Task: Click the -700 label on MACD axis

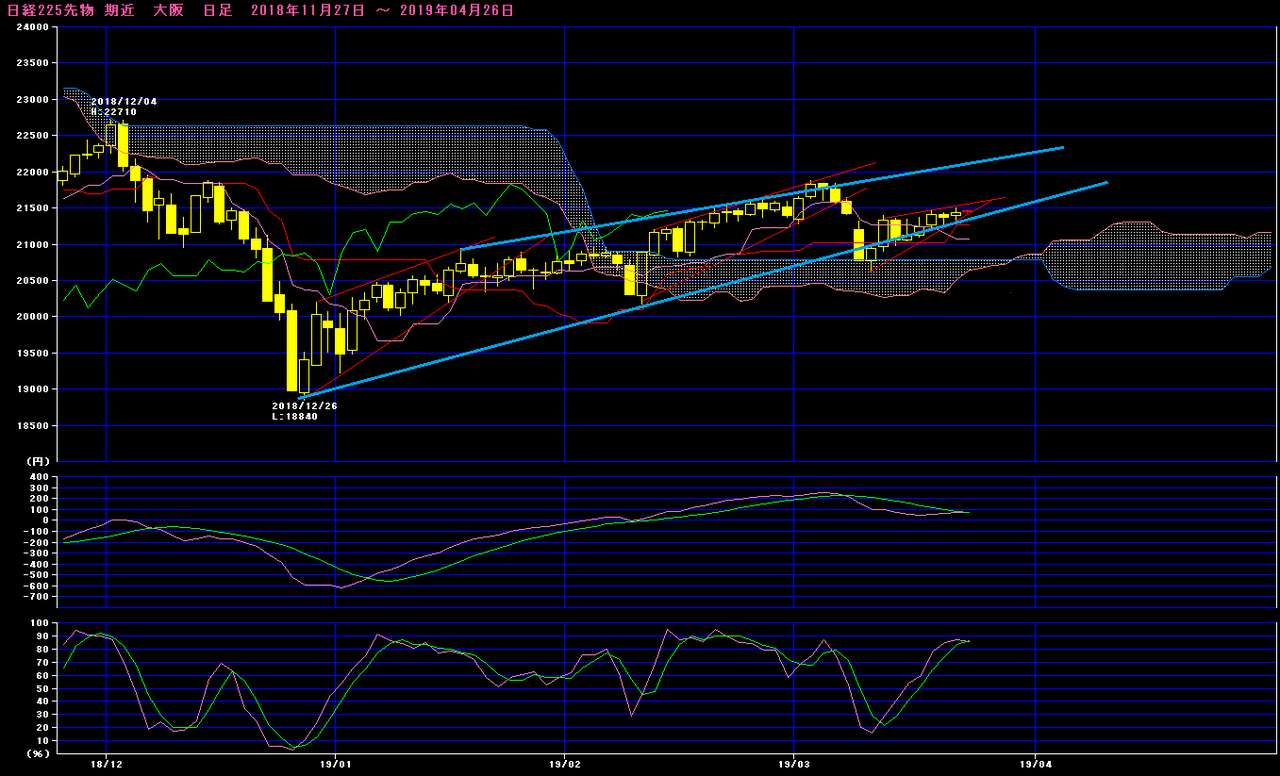Action: (x=37, y=597)
